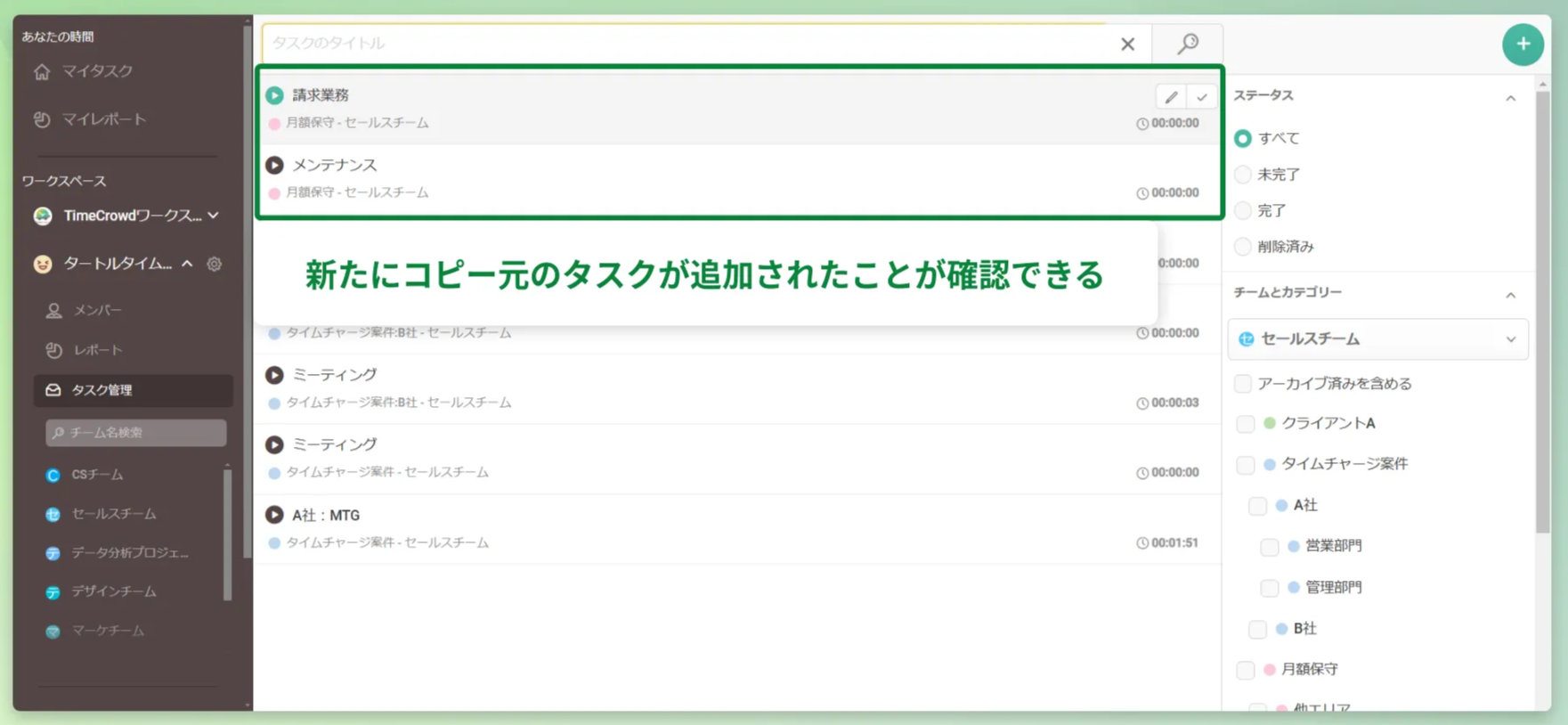Select タスク管理 in sidebar
The height and width of the screenshot is (725, 1568).
134,390
